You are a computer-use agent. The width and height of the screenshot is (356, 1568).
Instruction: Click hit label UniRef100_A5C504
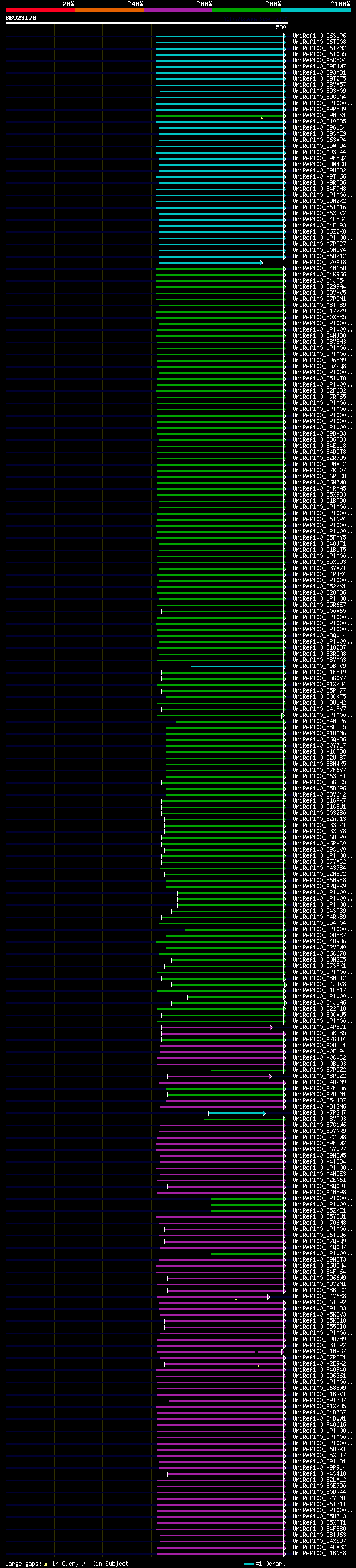319,60
